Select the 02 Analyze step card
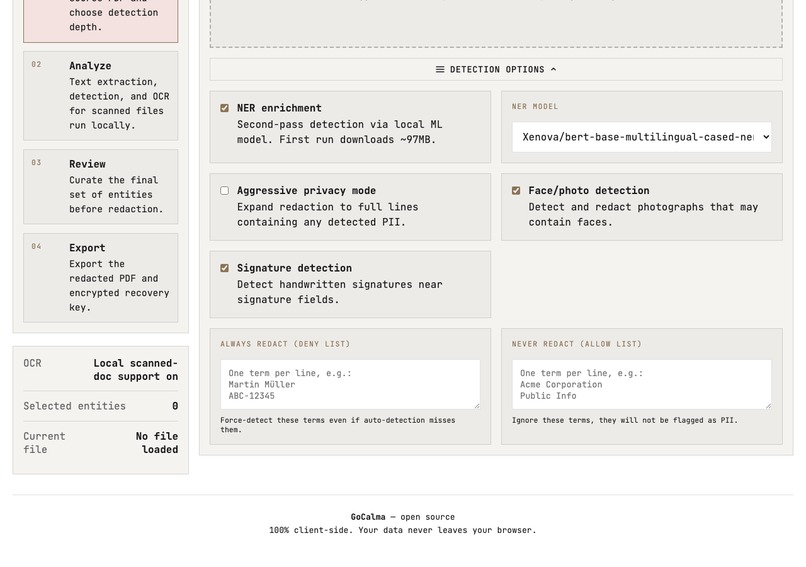 [101, 96]
